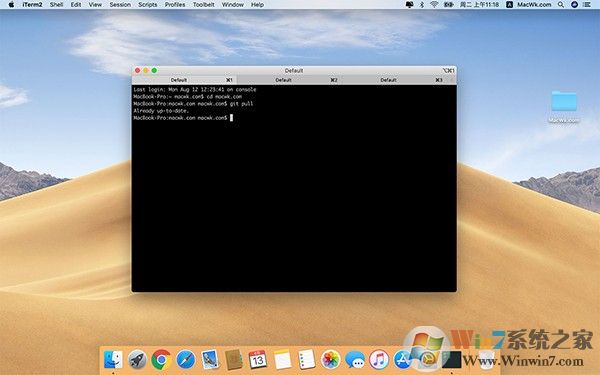The height and width of the screenshot is (375, 600).
Task: Open the brown Contacts book in dock
Action: 233,359
